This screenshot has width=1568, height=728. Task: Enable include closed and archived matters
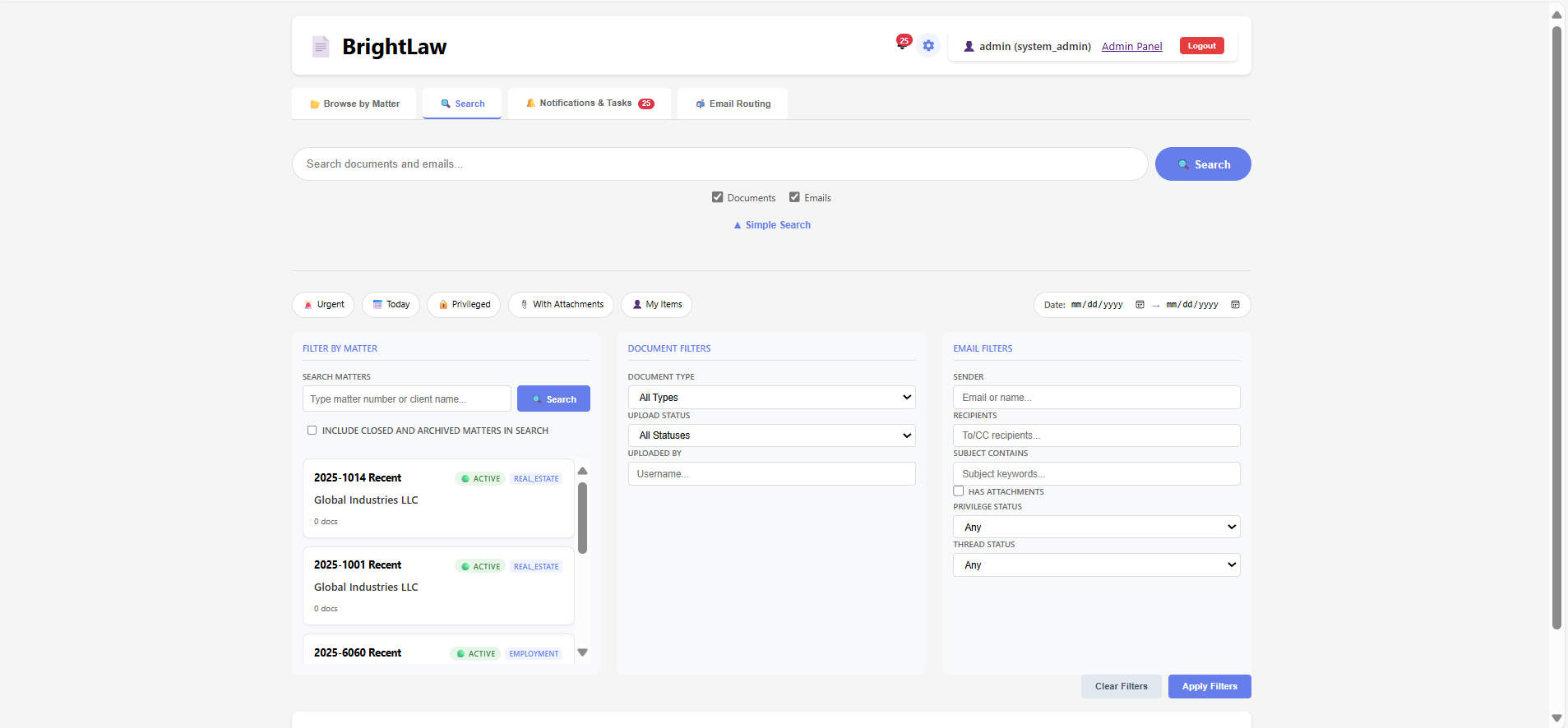[312, 431]
